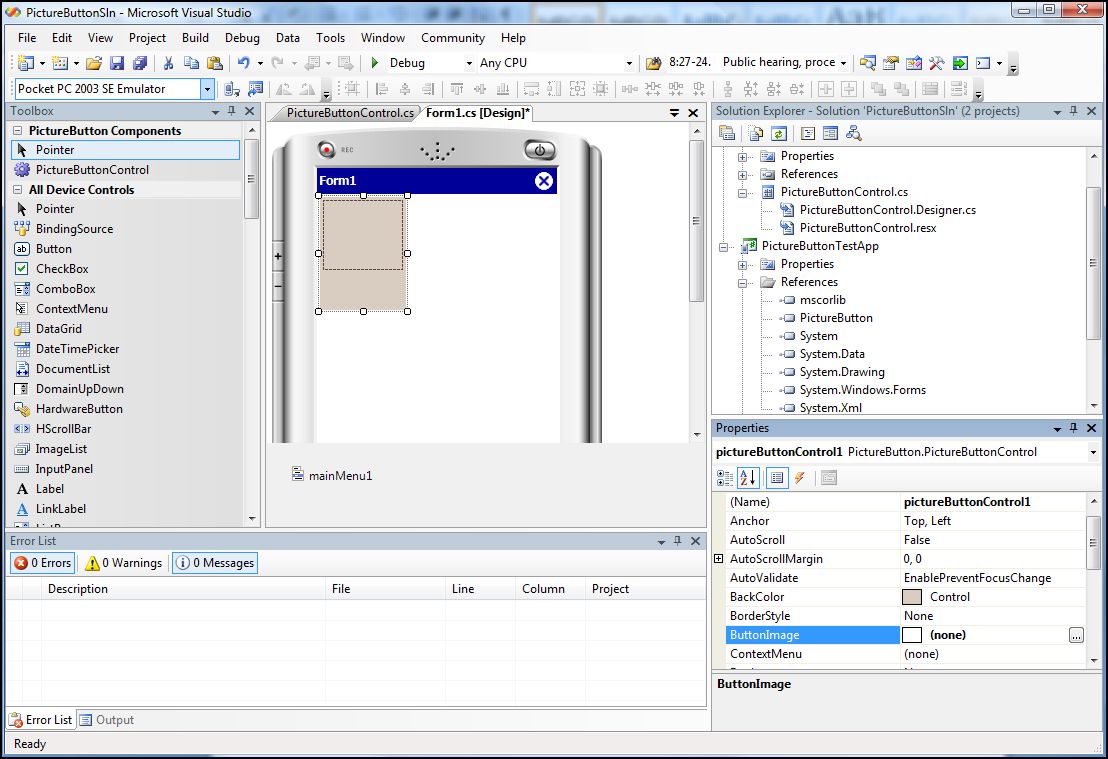The height and width of the screenshot is (759, 1108).
Task: Click the View Designer icon in Solution Explorer
Action: coord(830,134)
